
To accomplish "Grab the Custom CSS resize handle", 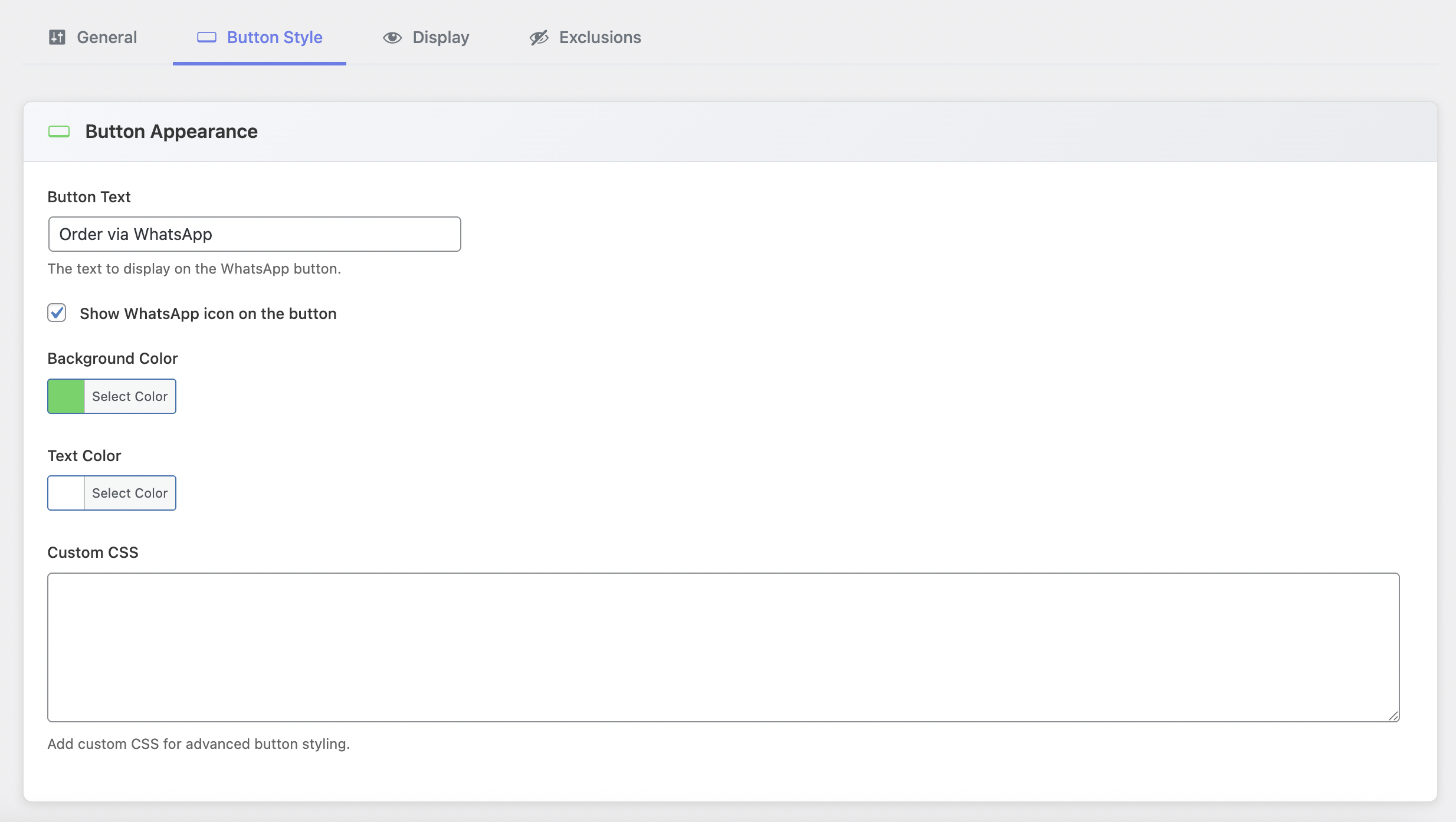I will click(1393, 716).
